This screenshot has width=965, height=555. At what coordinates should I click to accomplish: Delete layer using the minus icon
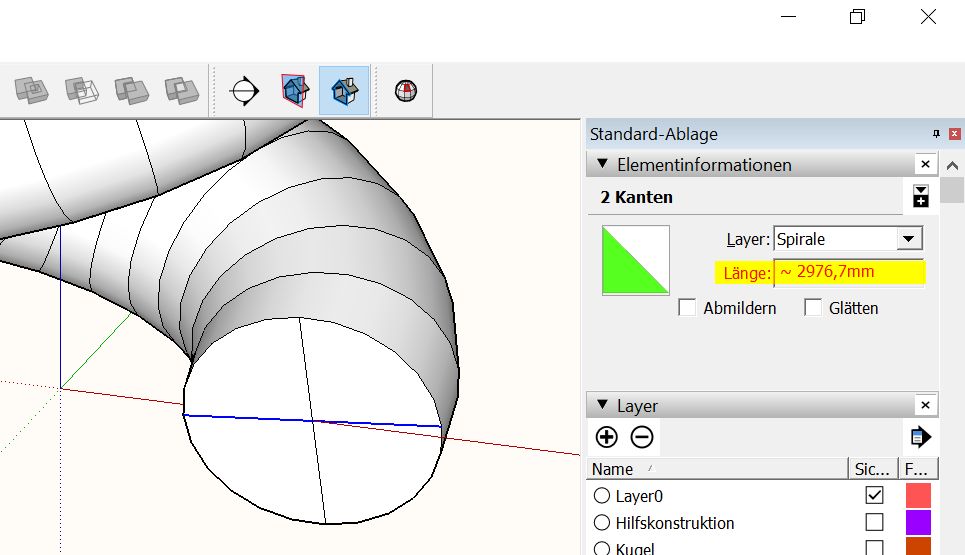642,437
